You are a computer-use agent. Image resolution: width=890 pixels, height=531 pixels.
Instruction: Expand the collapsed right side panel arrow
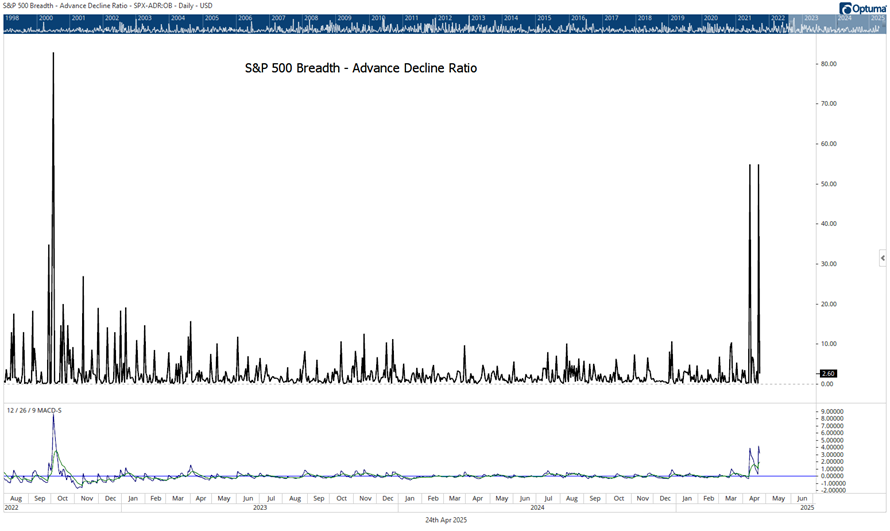(x=883, y=258)
